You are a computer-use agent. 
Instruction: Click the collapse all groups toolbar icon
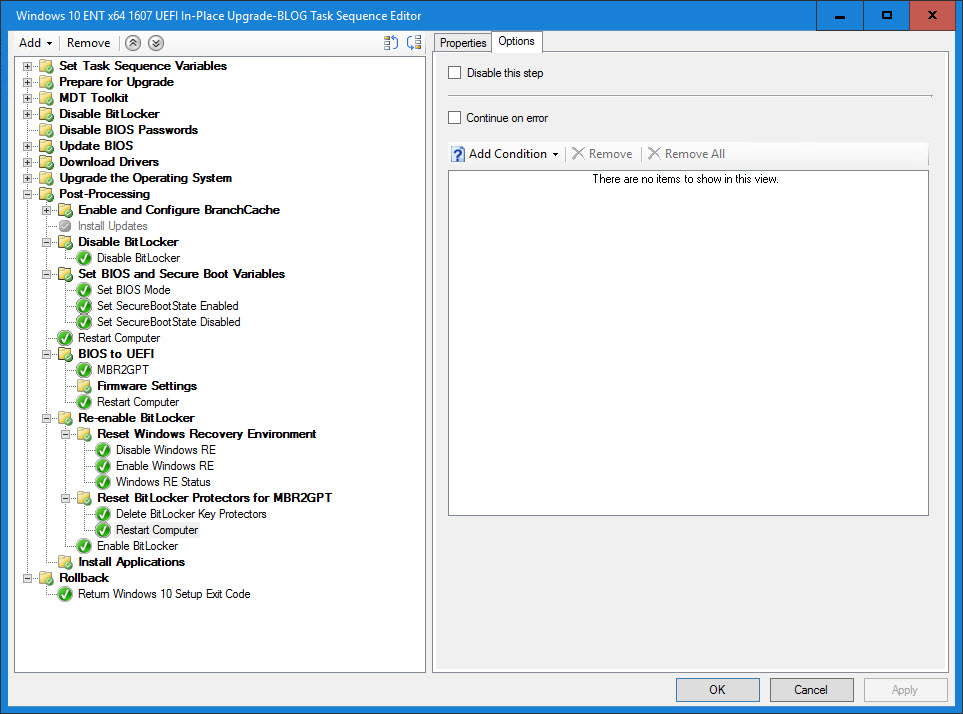(414, 43)
